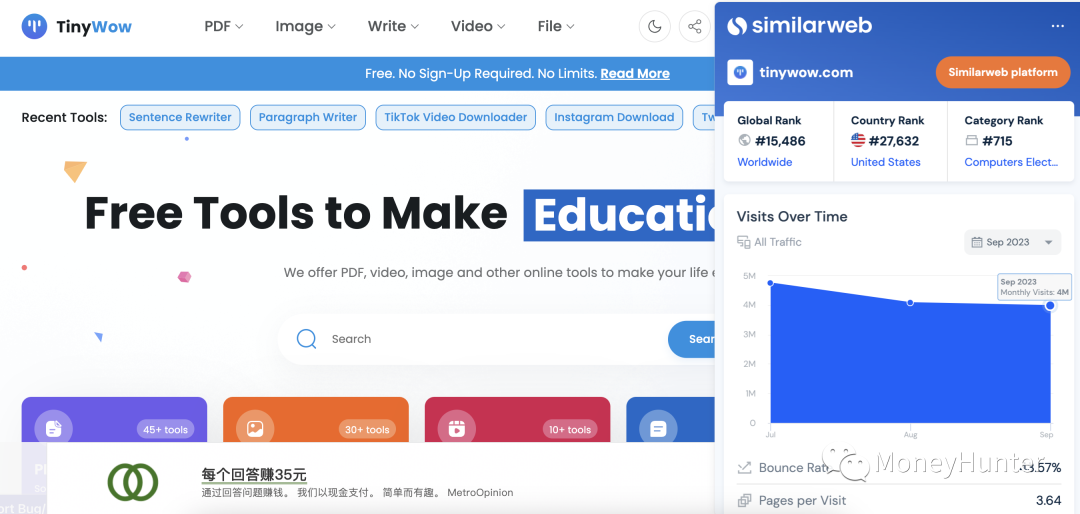This screenshot has height=514, width=1080.
Task: Click the Chinese ad headline 每个回答赚35元
Action: pyautogui.click(x=253, y=475)
